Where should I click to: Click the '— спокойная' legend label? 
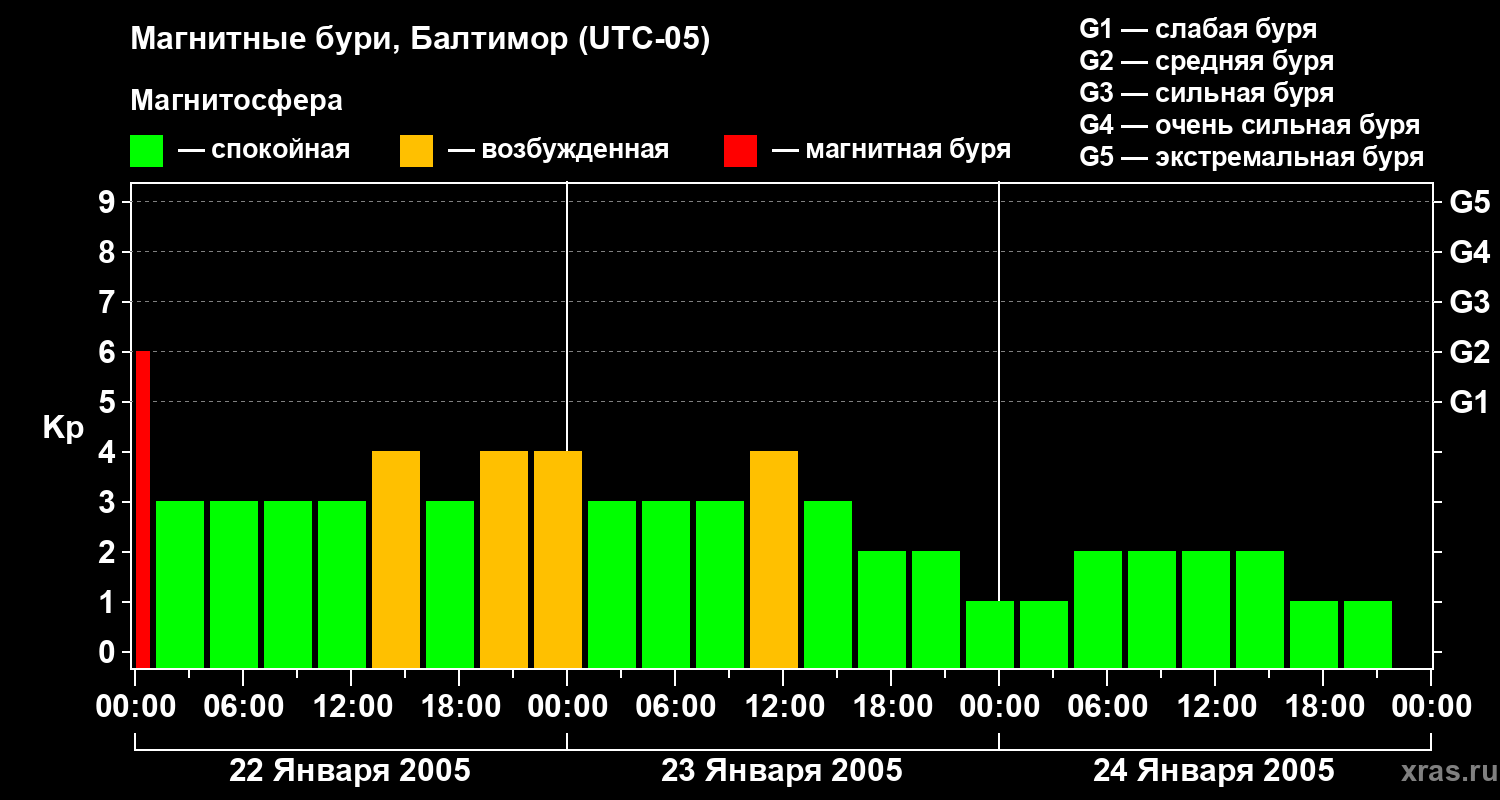point(264,150)
